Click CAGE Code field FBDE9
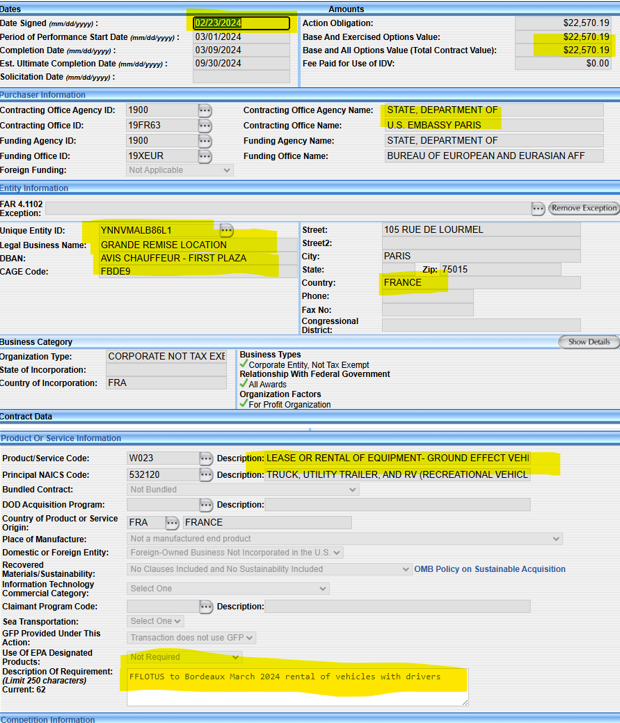Viewport: 620px width, 723px height. 198,272
